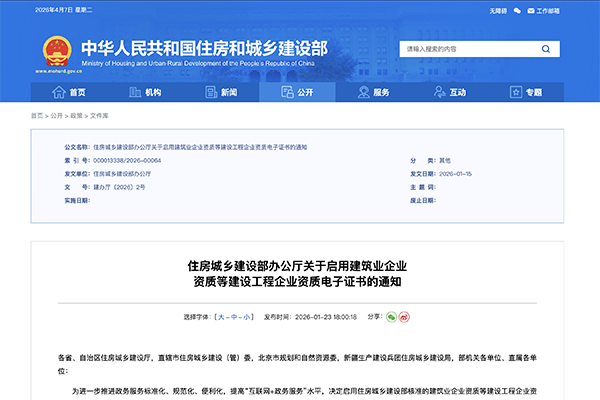Screen dimensions: 600x400
Task: Click the 无障碍 accessibility link
Action: coord(498,9)
